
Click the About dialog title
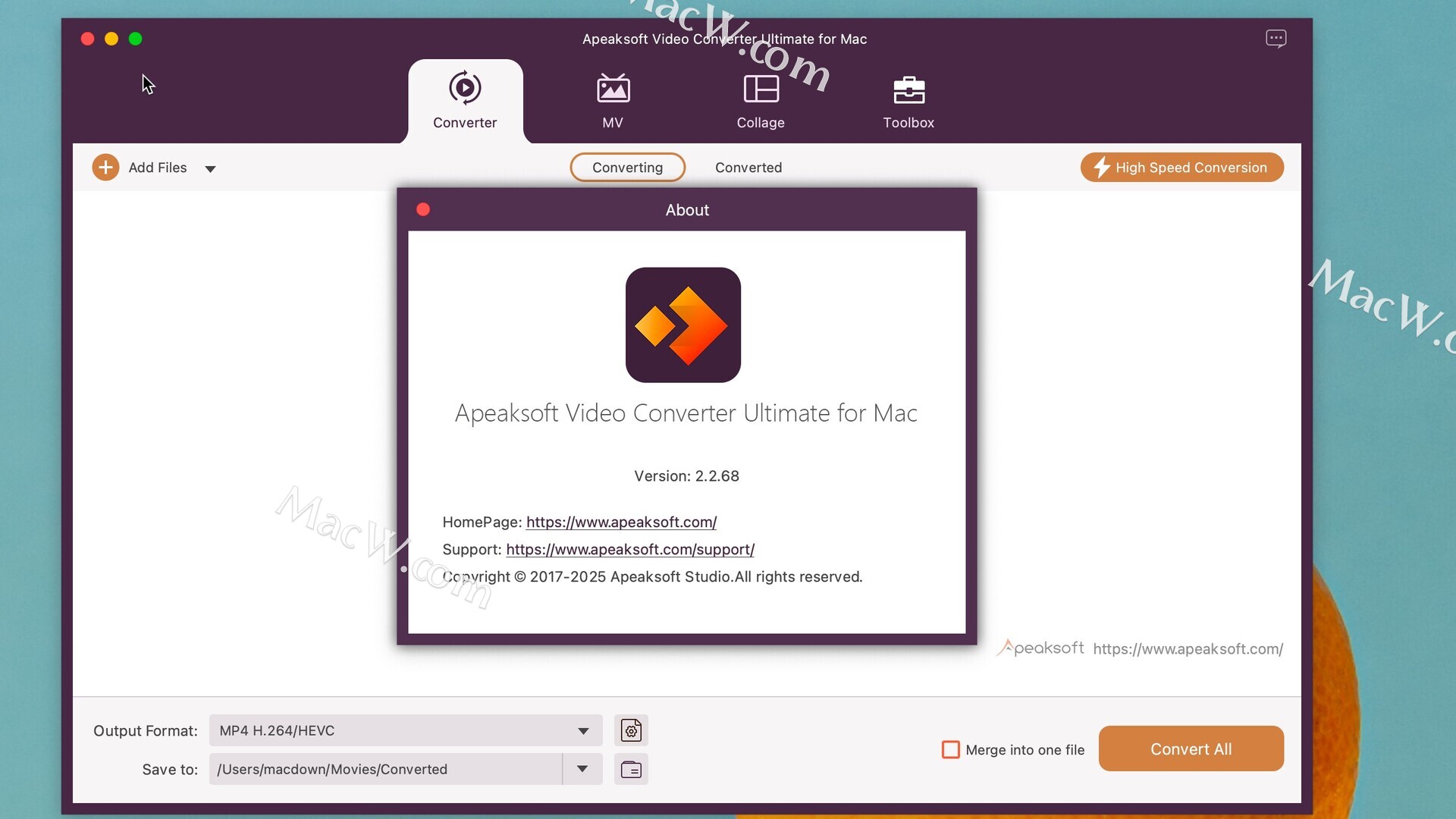click(687, 210)
